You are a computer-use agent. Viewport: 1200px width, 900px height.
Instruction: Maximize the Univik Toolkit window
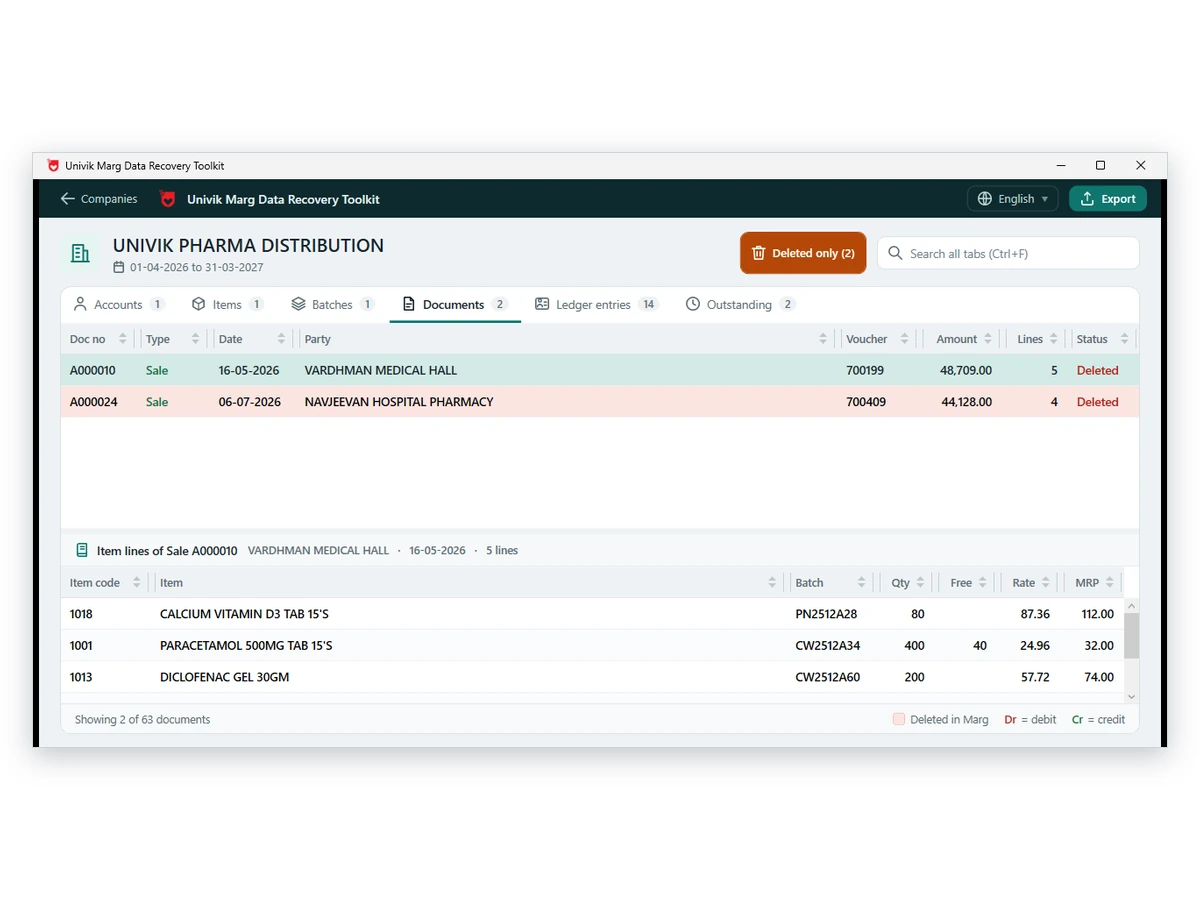pyautogui.click(x=1100, y=166)
